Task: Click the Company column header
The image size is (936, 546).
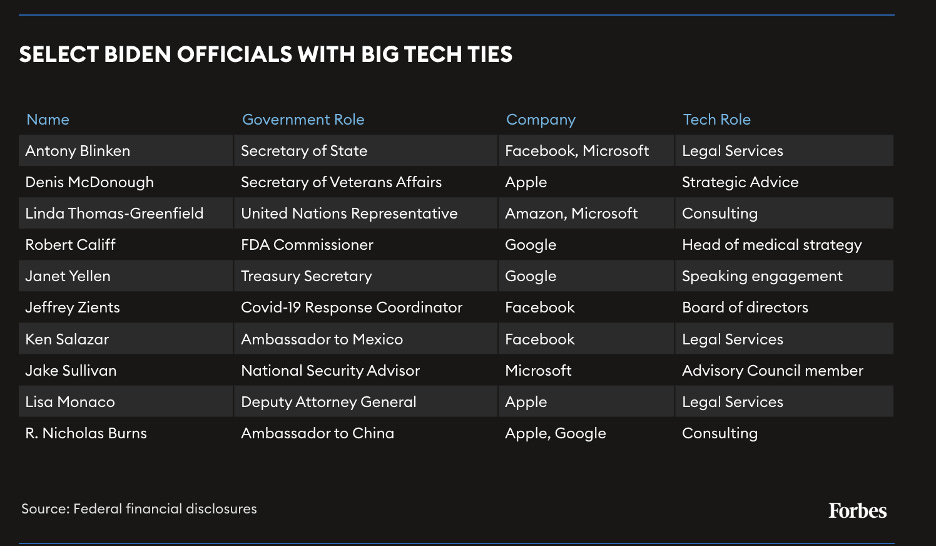Action: (x=541, y=120)
